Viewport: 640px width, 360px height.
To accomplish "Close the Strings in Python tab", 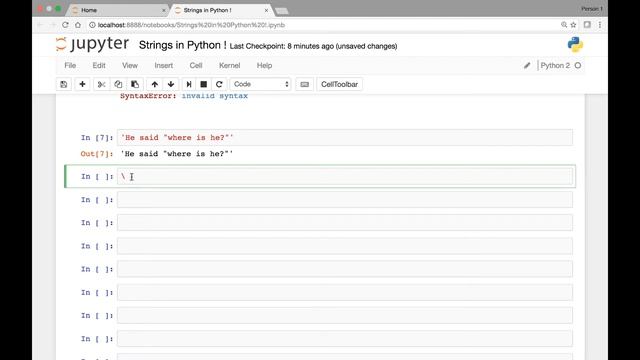I will (267, 10).
